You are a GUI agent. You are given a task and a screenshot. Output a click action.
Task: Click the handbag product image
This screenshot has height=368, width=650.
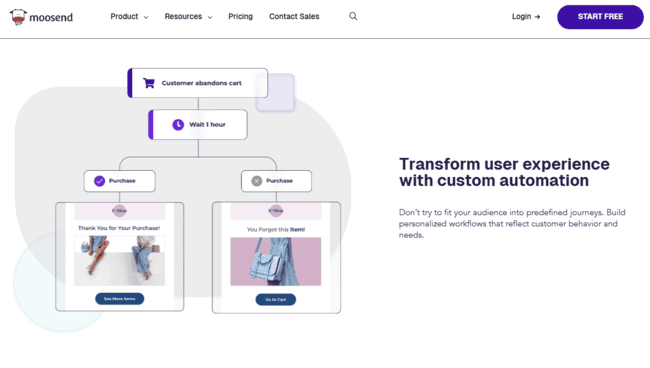(276, 261)
